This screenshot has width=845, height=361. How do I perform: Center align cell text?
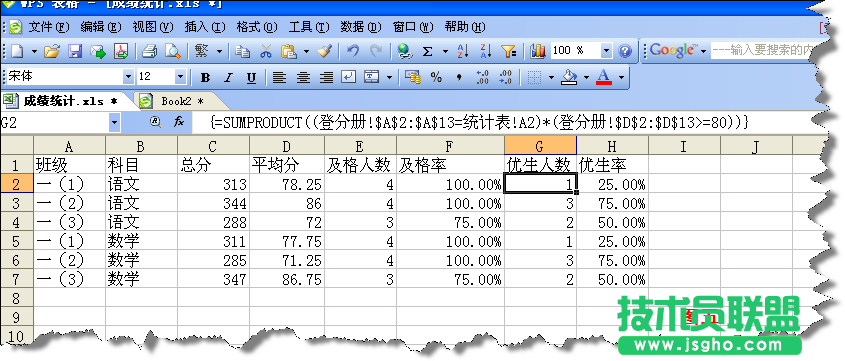coord(303,78)
